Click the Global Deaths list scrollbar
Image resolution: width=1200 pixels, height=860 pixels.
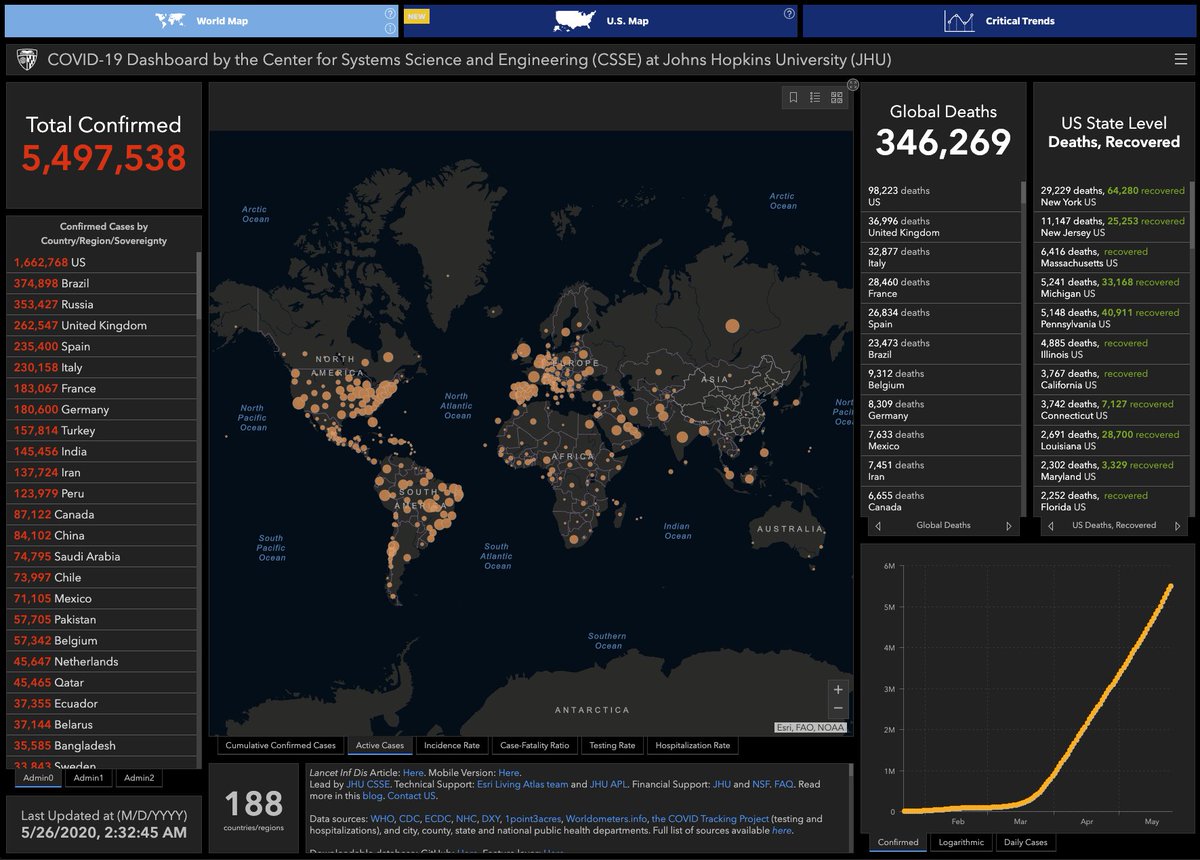[x=1022, y=192]
